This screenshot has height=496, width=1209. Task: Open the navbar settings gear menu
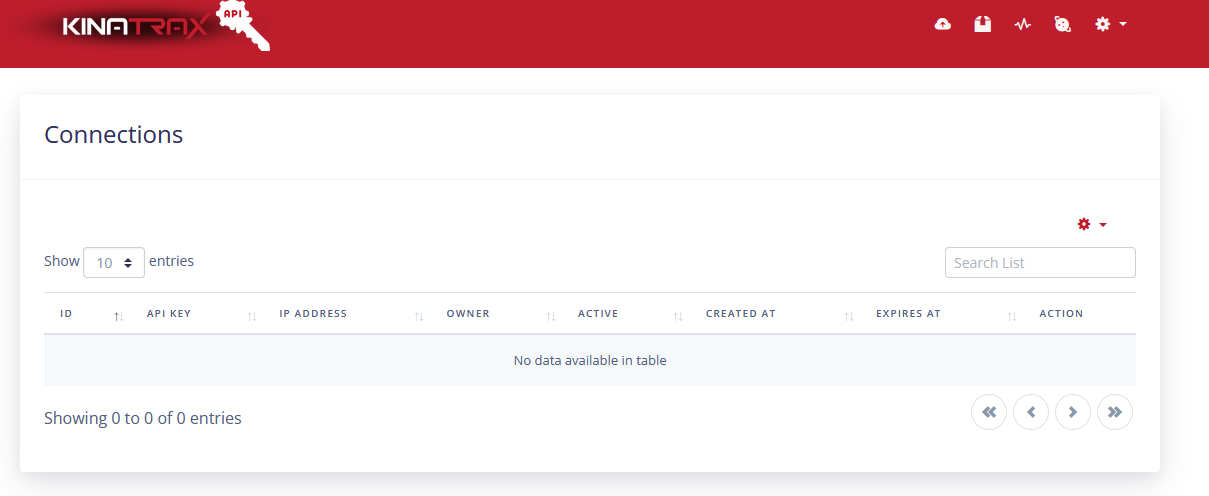click(1109, 24)
